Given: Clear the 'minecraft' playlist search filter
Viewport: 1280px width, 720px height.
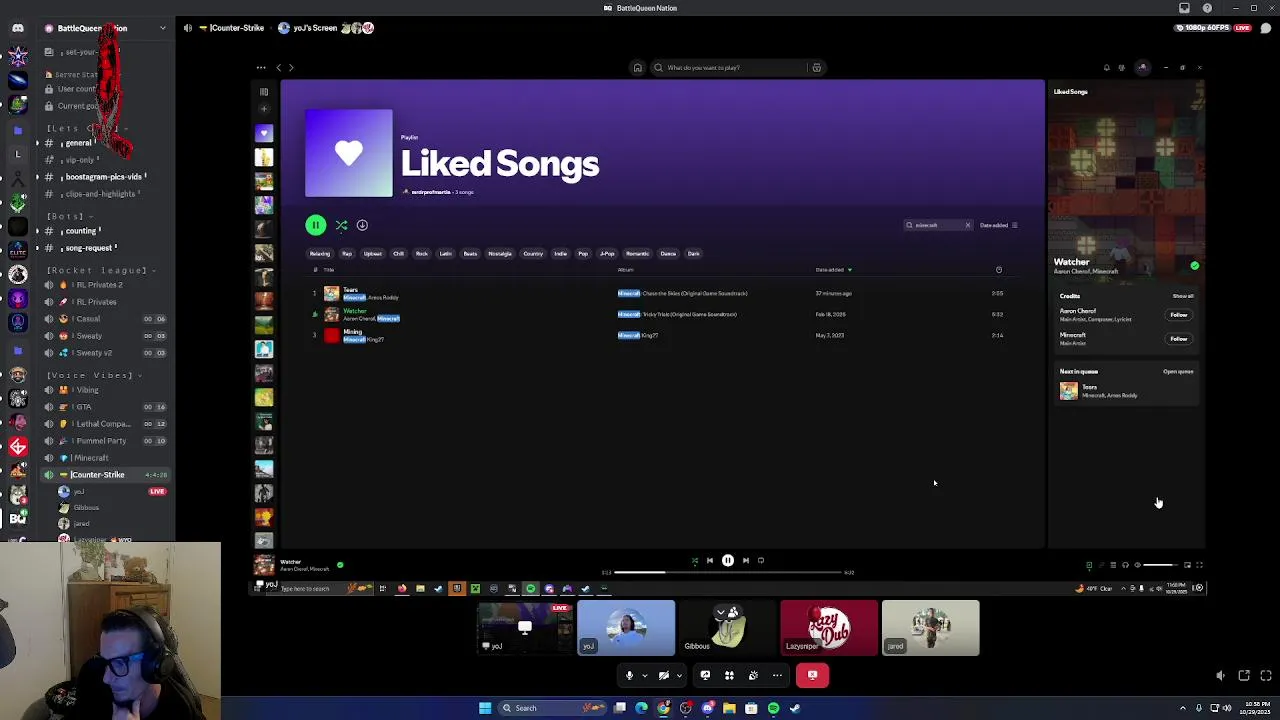Looking at the screenshot, I should pyautogui.click(x=967, y=225).
